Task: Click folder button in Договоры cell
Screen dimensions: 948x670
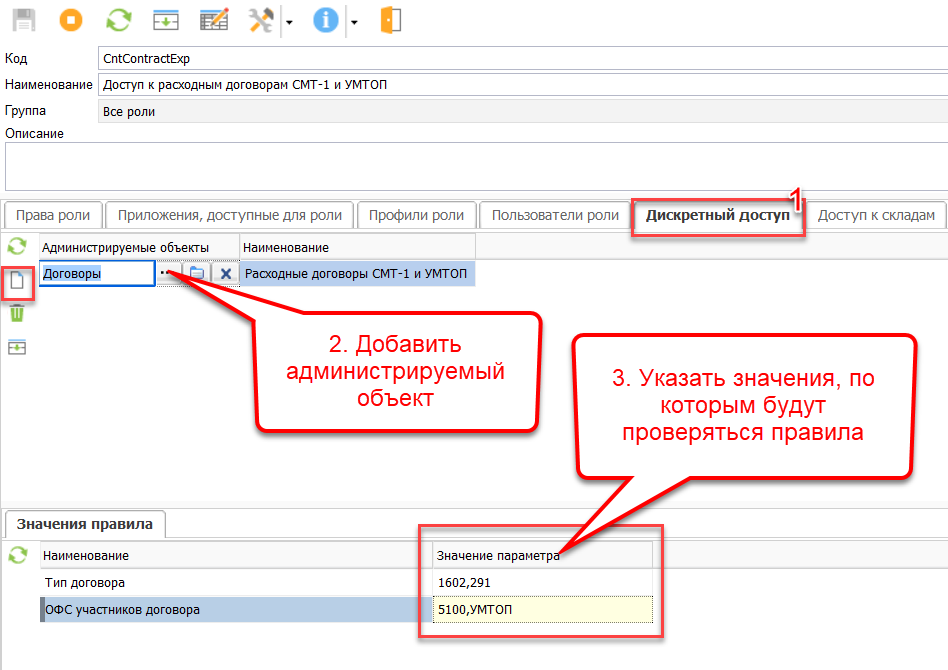Action: (197, 273)
